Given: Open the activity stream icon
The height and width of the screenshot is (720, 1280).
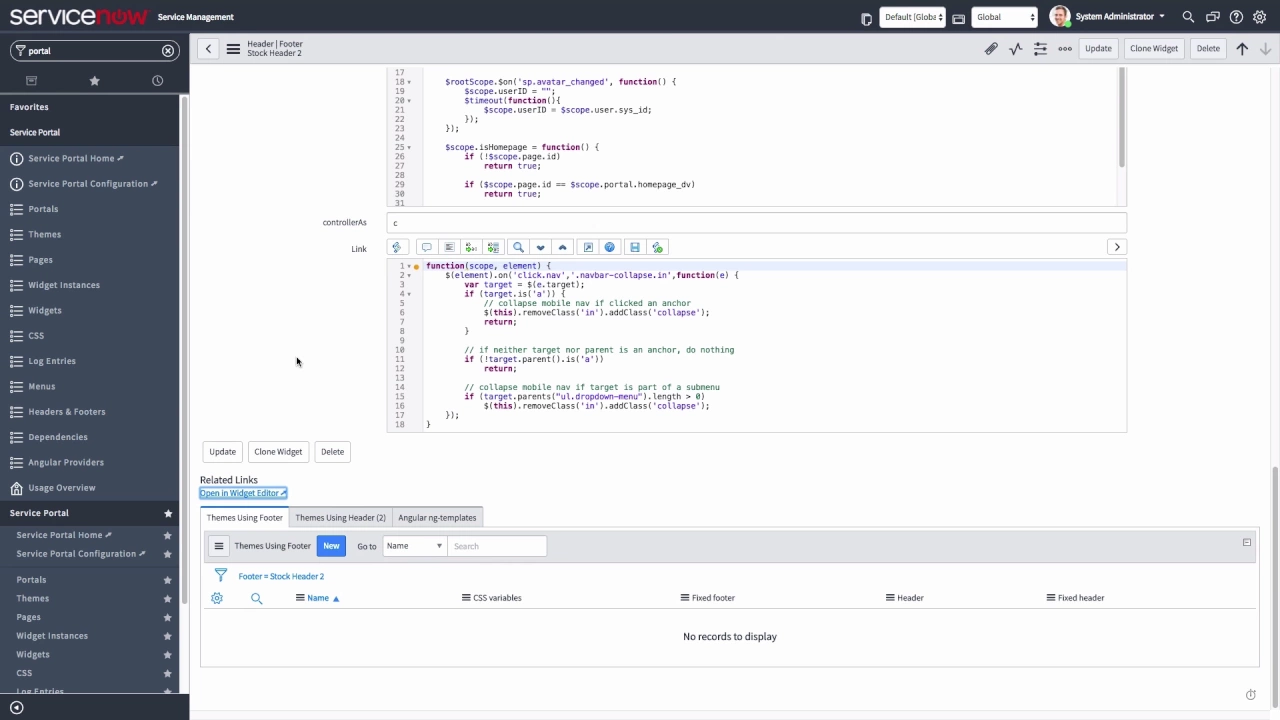Looking at the screenshot, I should 1015,48.
